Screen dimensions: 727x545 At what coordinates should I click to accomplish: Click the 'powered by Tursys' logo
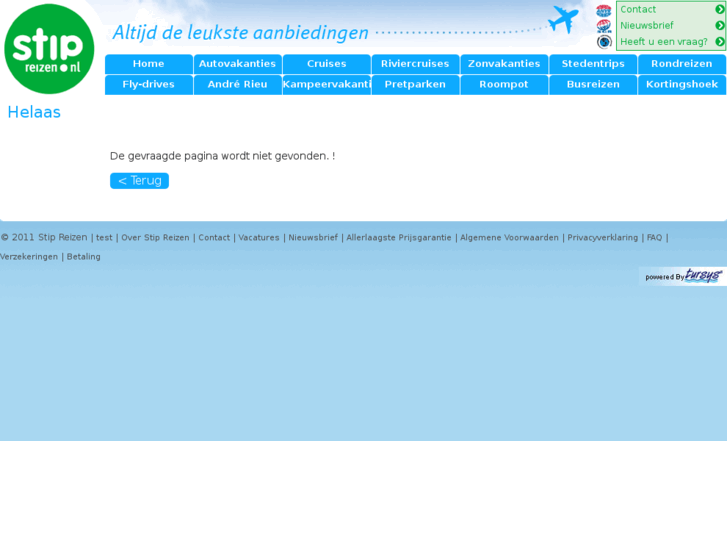pos(683,276)
